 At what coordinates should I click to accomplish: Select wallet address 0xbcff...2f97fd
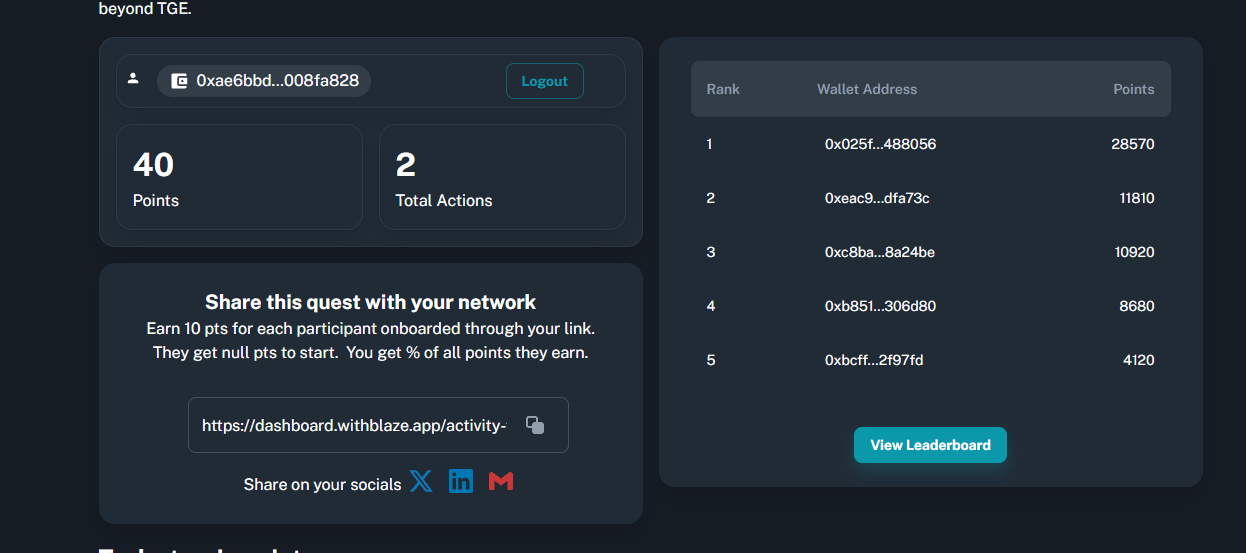pyautogui.click(x=874, y=360)
